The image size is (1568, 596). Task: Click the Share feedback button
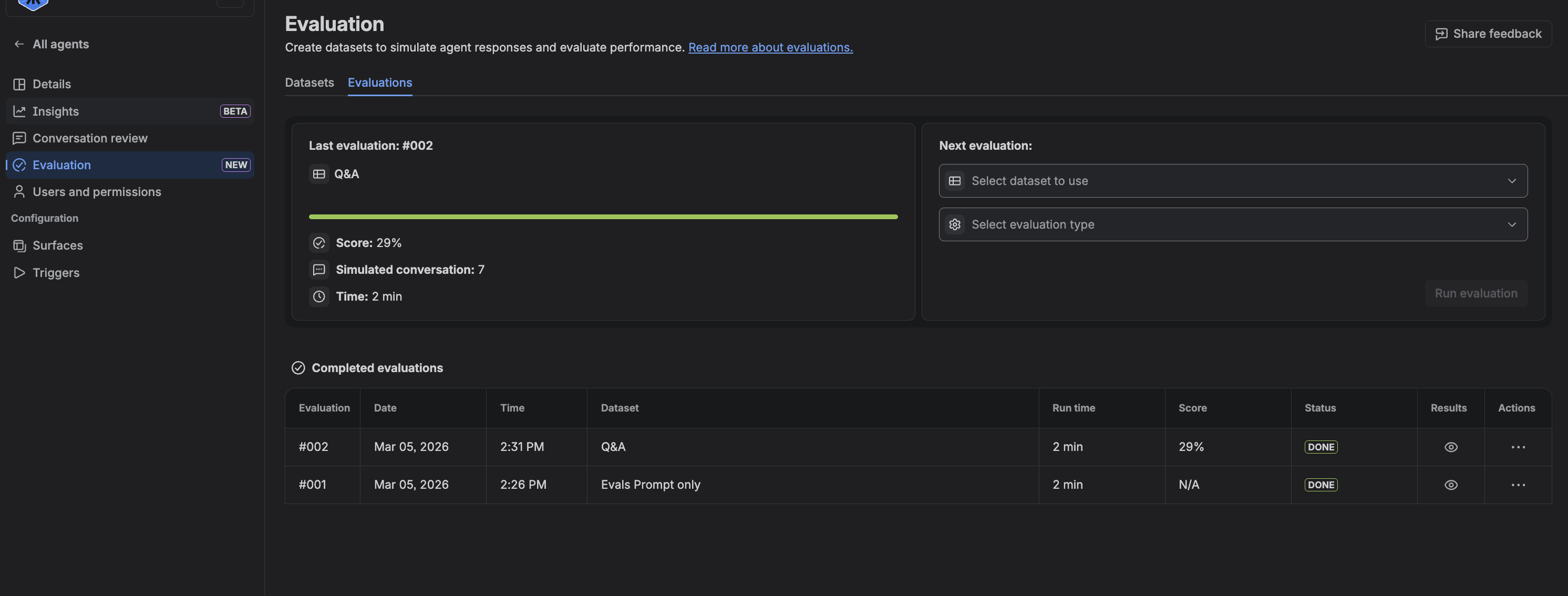1488,34
